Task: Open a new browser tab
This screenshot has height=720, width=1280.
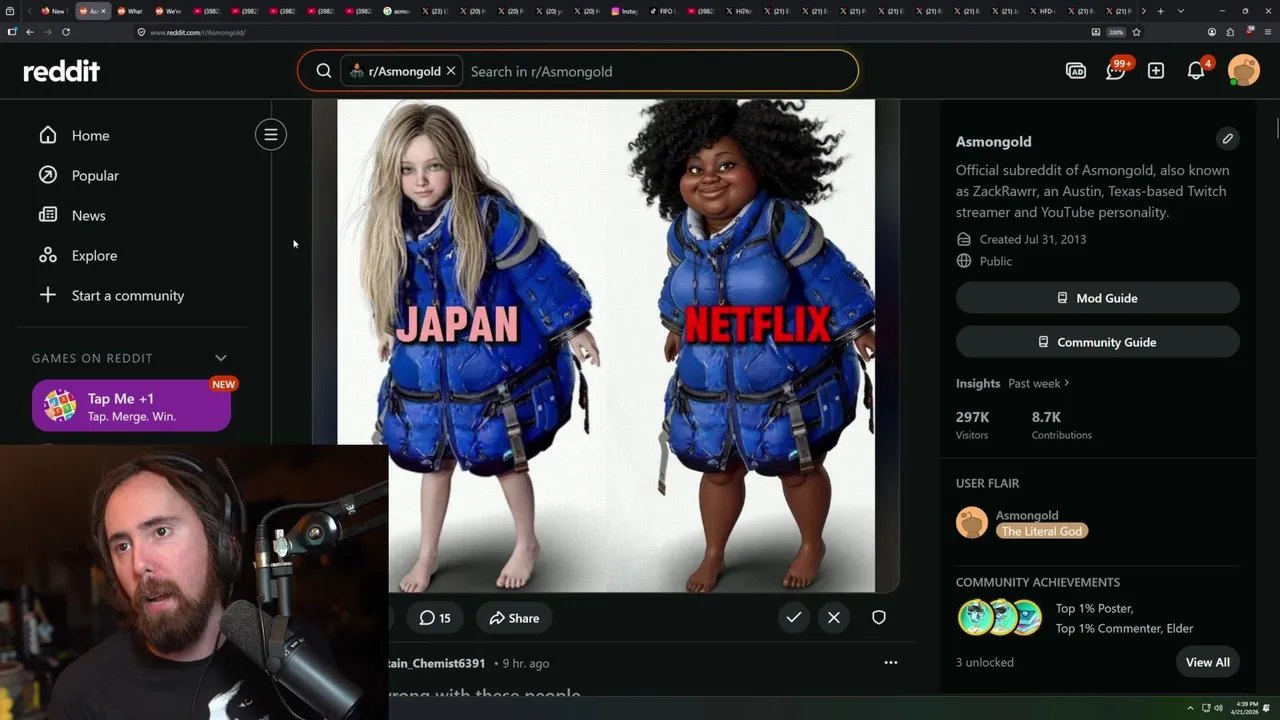Action: 1160,11
